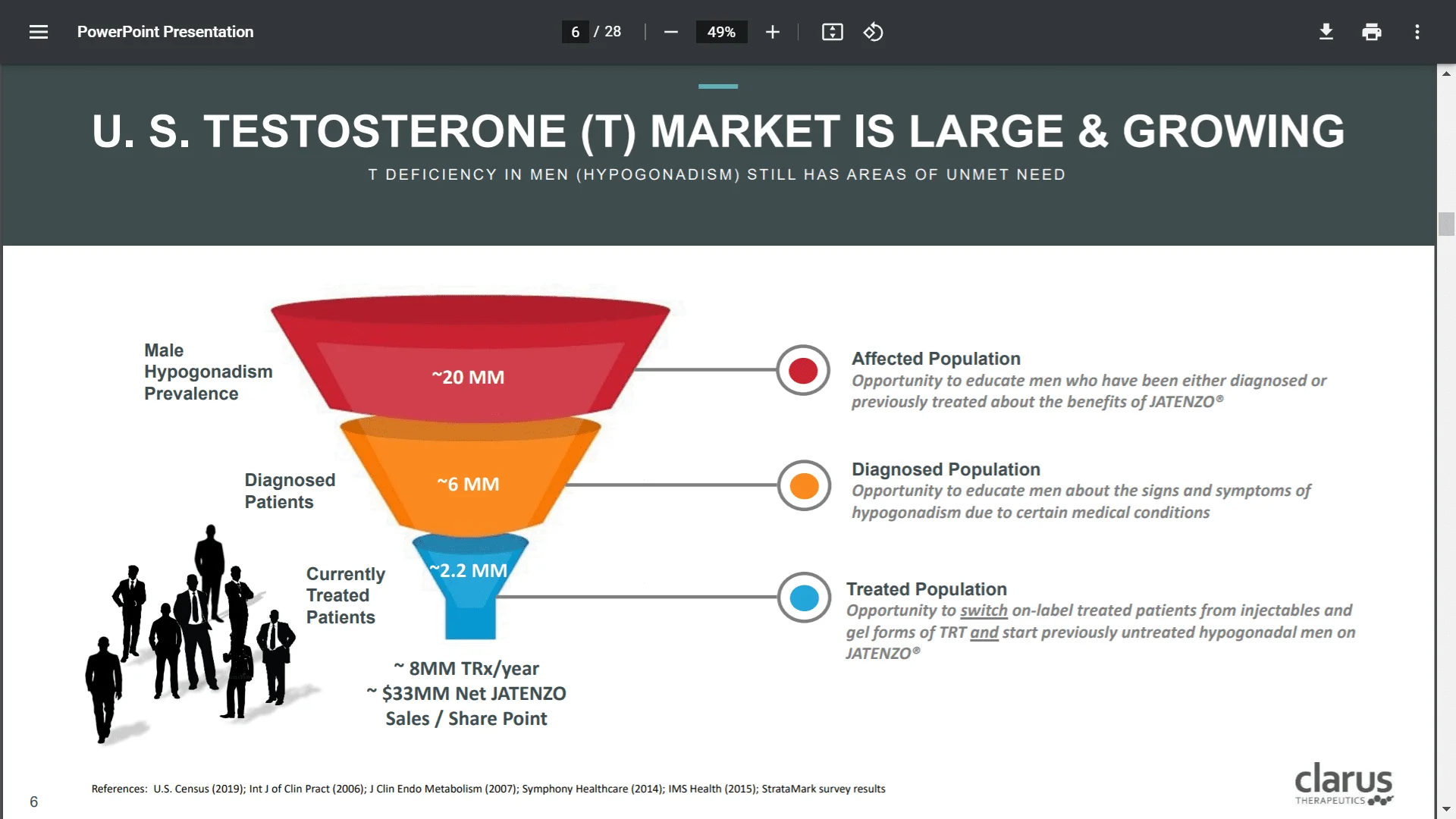
Task: Click the '$33MM Net JATENZO' text
Action: tap(474, 693)
